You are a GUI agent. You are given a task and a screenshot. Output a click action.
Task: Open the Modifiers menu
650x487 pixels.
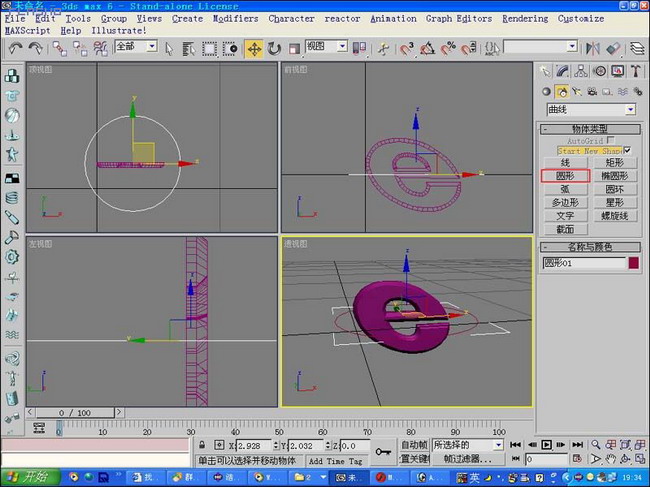[235, 19]
